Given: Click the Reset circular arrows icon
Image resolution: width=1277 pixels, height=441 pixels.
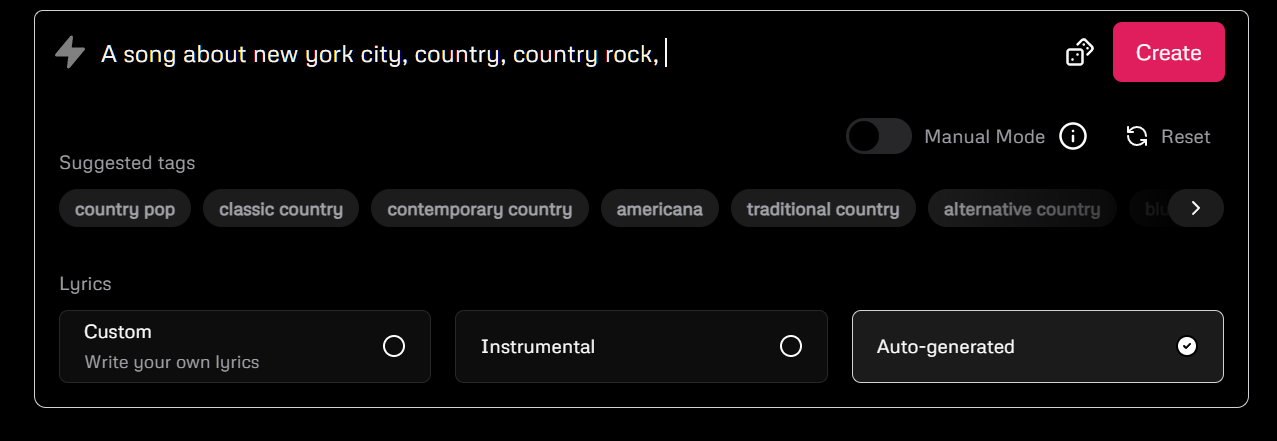Looking at the screenshot, I should pyautogui.click(x=1137, y=136).
